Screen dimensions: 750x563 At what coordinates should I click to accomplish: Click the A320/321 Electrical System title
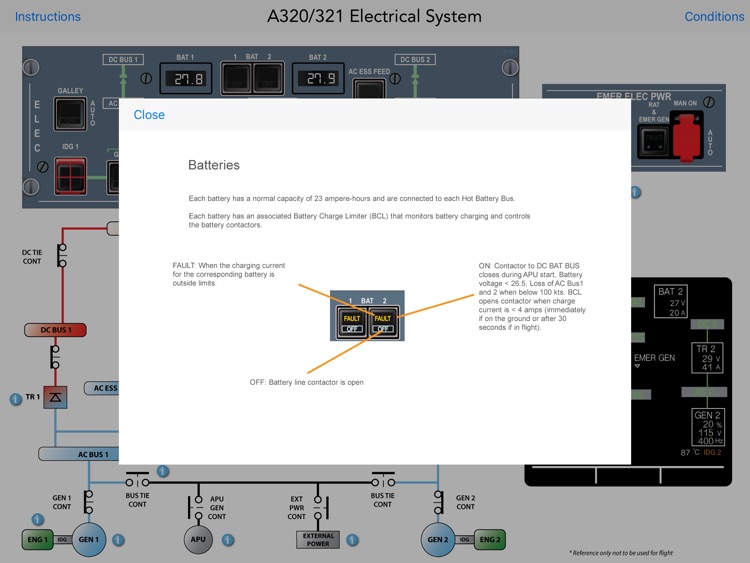click(375, 16)
